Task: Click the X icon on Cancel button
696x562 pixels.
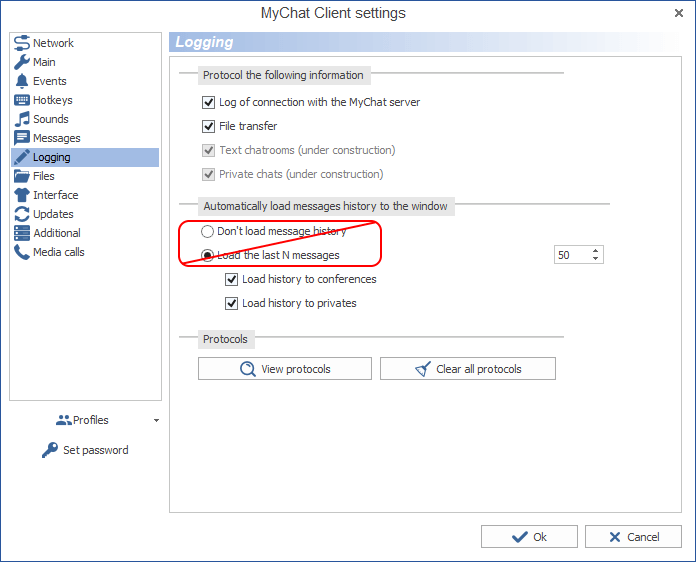Action: tap(615, 537)
